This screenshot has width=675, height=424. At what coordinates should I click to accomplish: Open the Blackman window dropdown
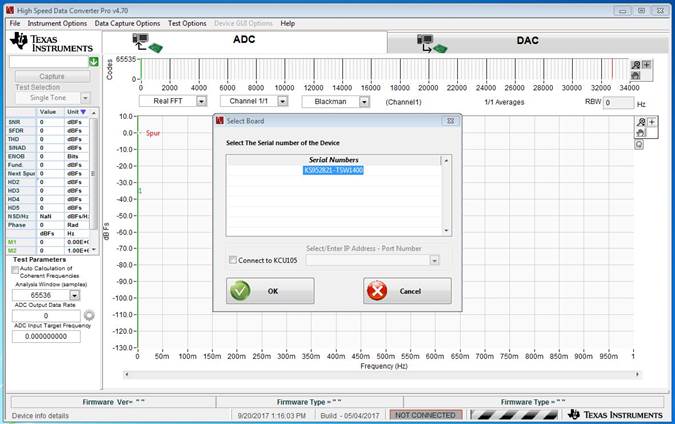[x=364, y=102]
